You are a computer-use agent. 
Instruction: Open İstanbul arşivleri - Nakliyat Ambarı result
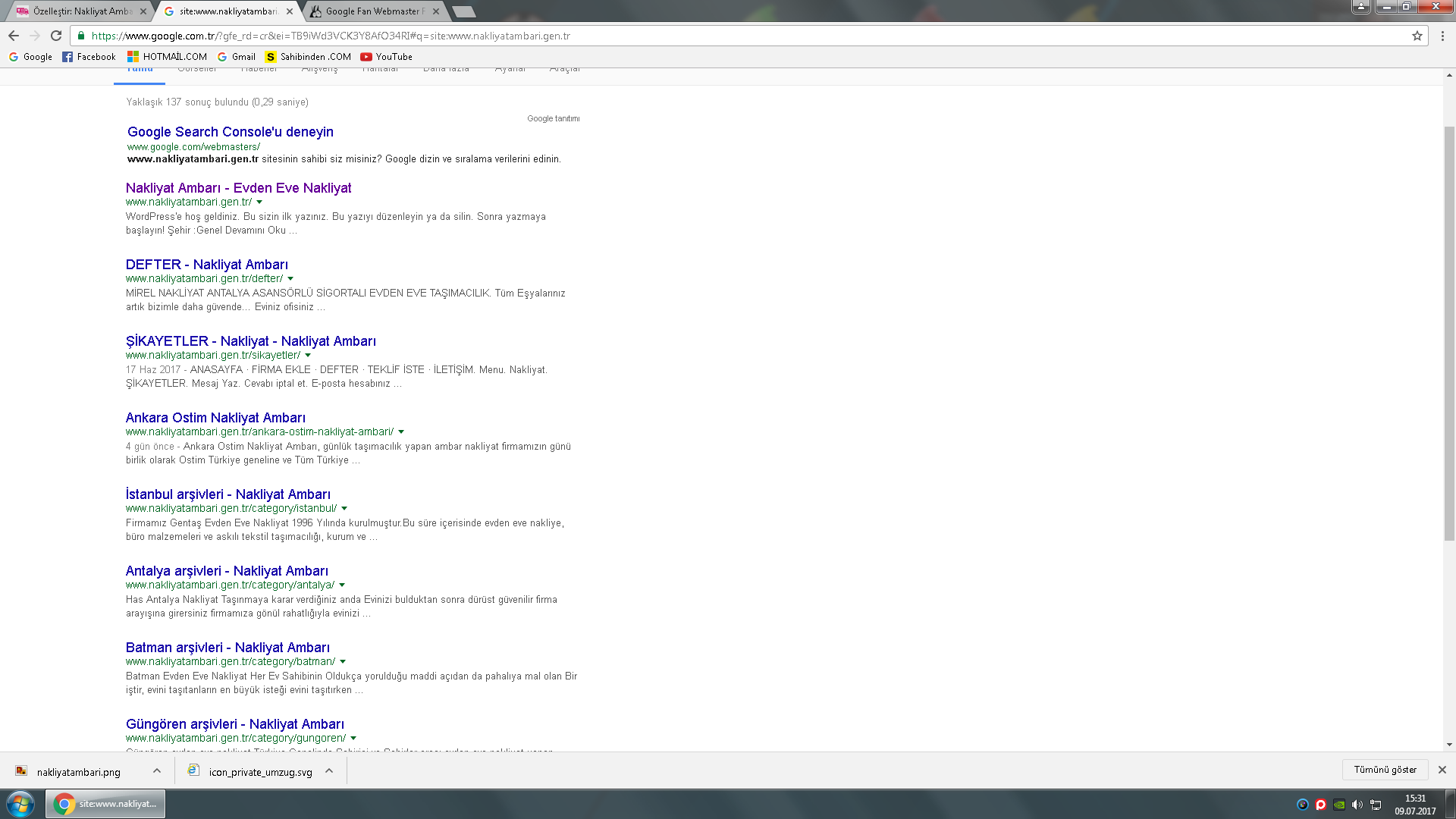pyautogui.click(x=228, y=494)
